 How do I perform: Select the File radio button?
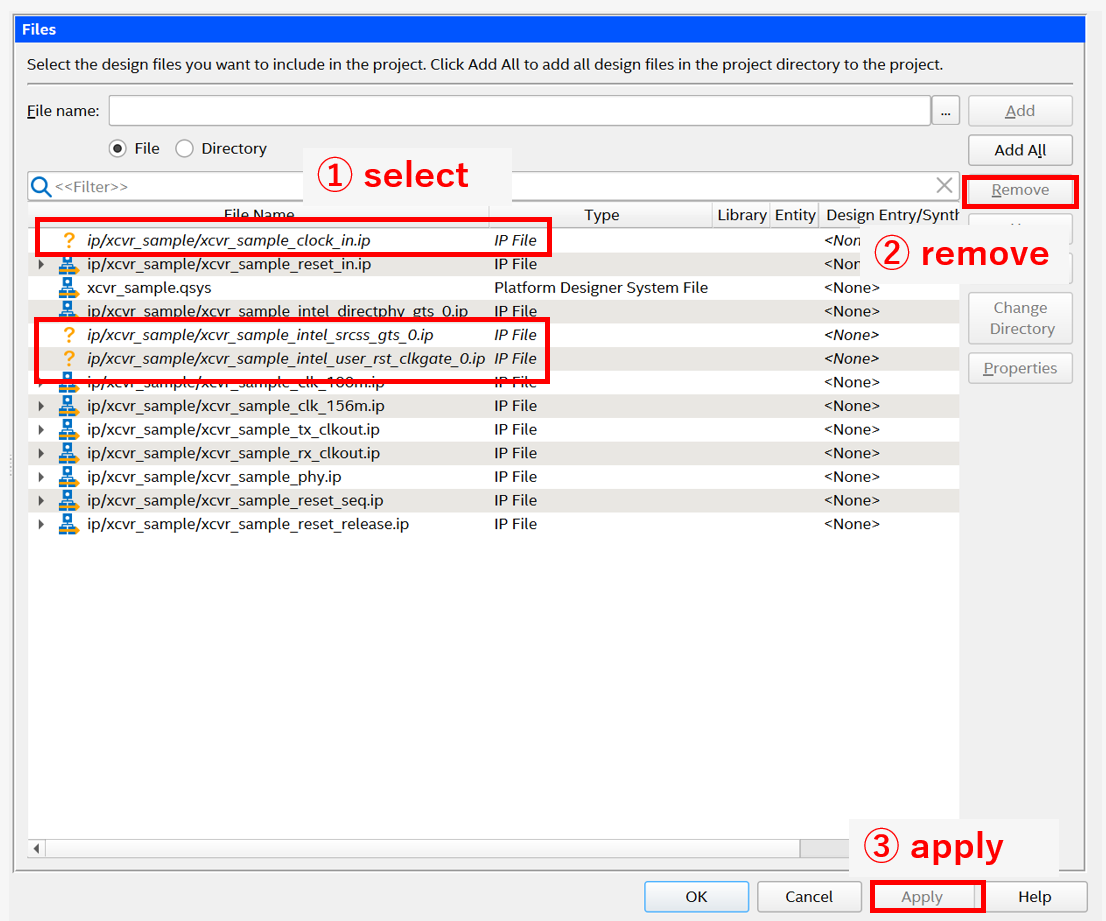pos(118,148)
